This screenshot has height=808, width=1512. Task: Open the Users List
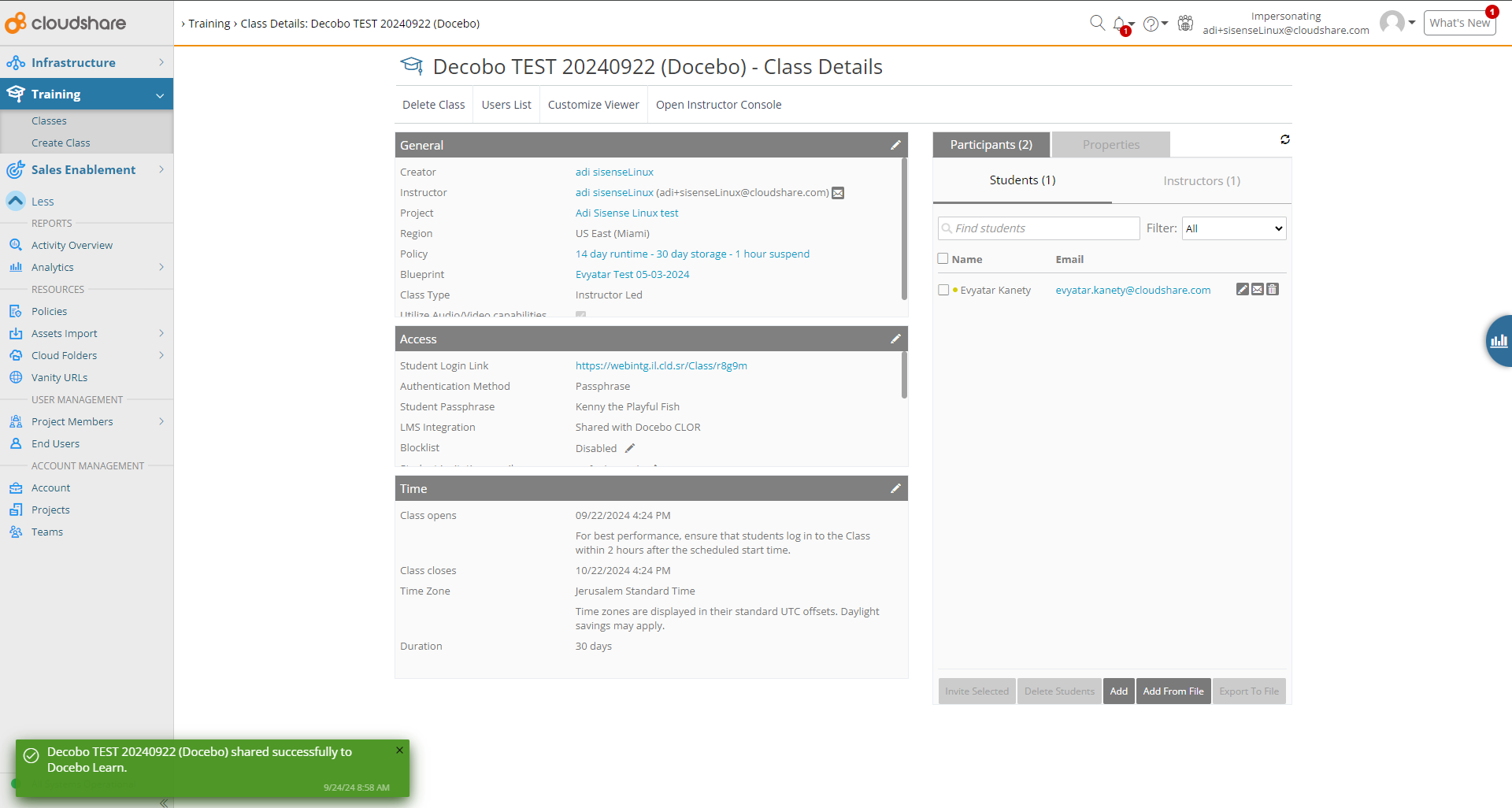click(x=506, y=105)
